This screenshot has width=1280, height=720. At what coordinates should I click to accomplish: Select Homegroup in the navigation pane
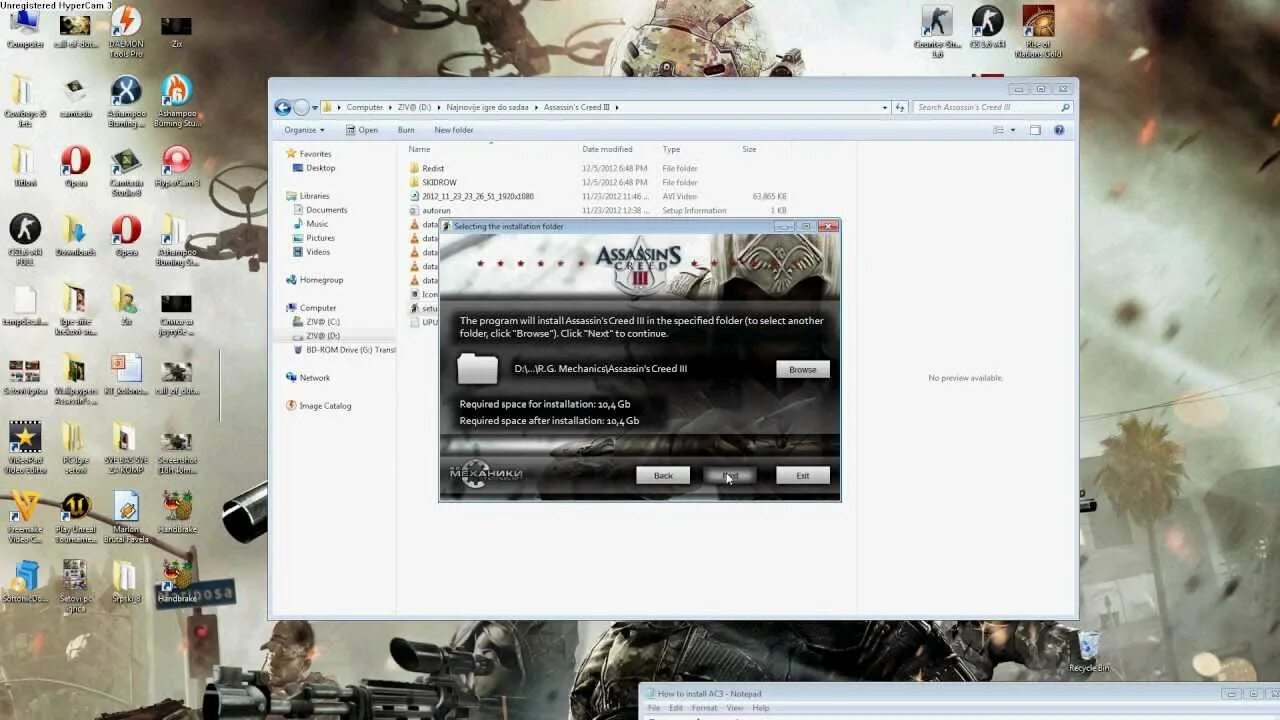point(321,280)
